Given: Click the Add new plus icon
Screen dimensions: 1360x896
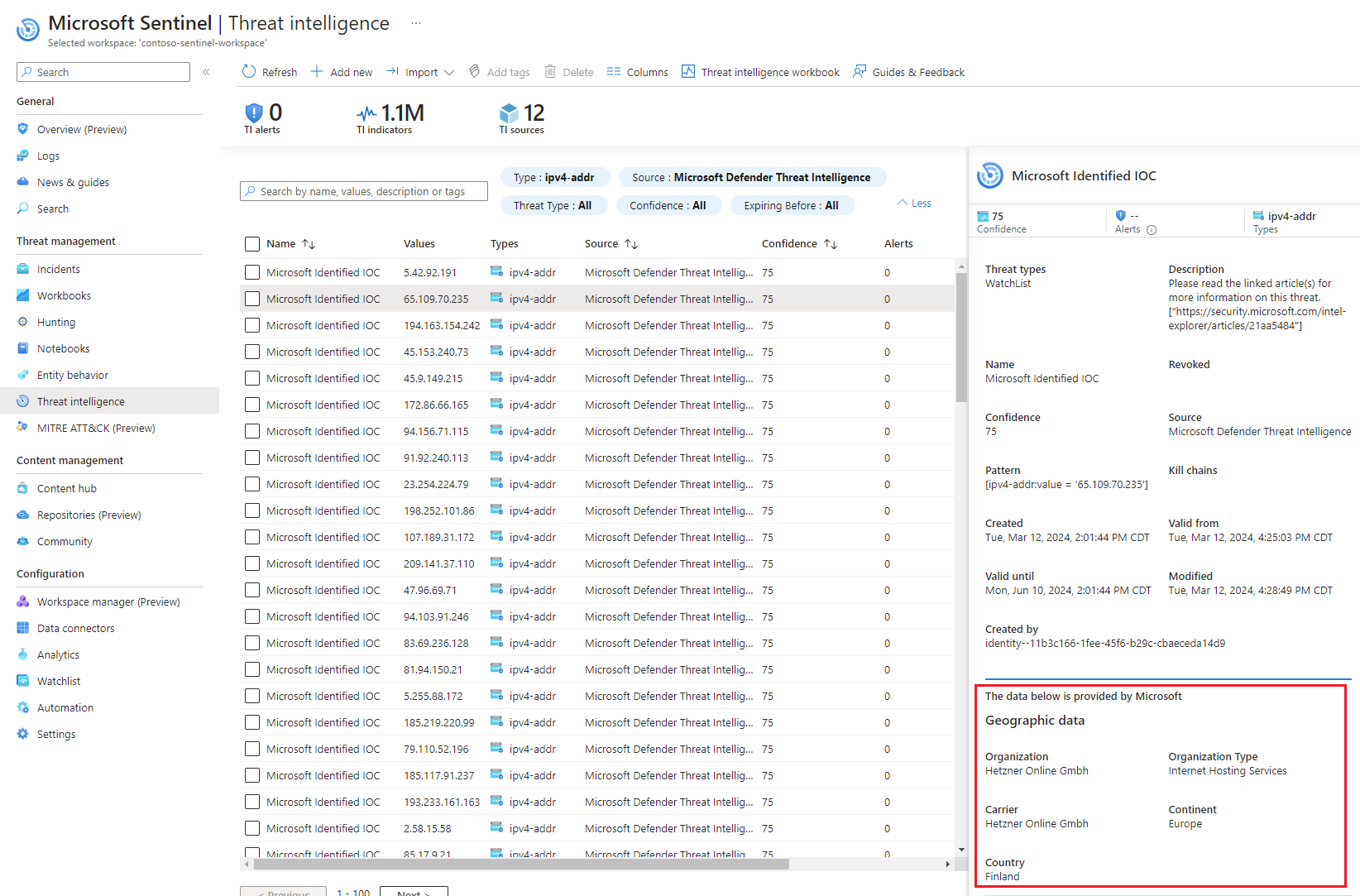Looking at the screenshot, I should [x=317, y=72].
